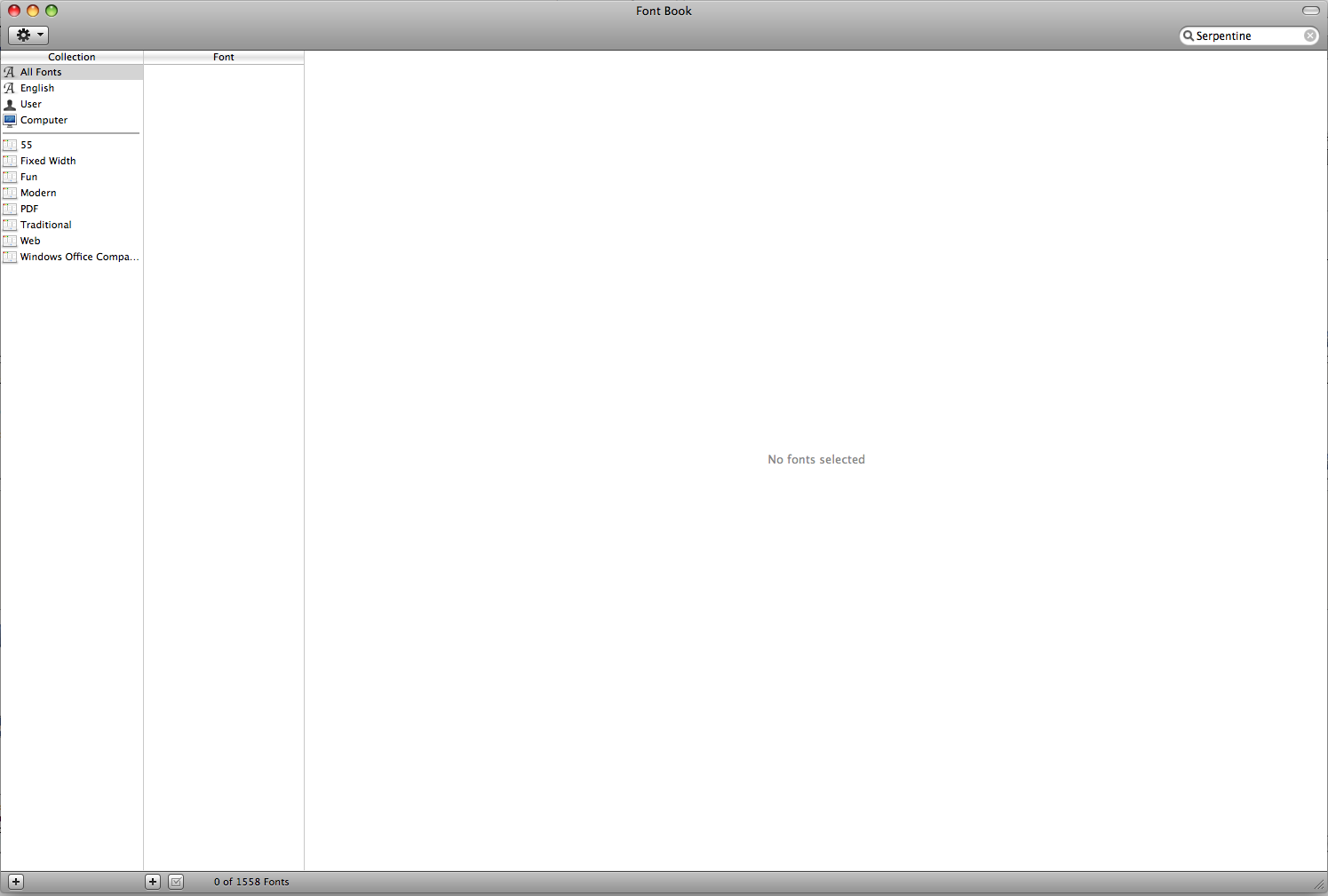Click the All Fonts icon
This screenshot has width=1328, height=896.
pyautogui.click(x=10, y=72)
